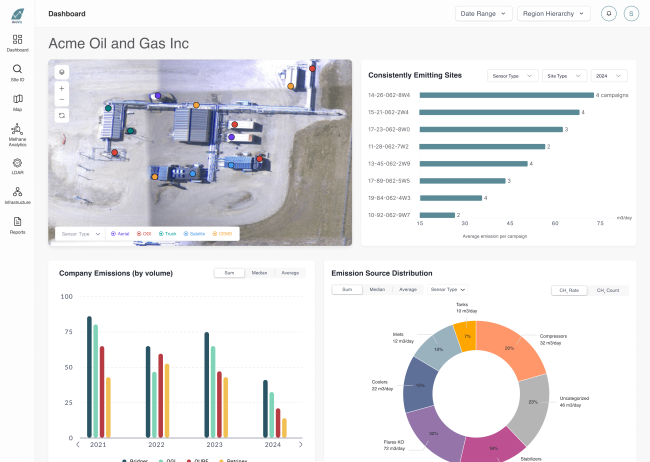Image resolution: width=650 pixels, height=462 pixels.
Task: Click the purple marker on lower white trailer
Action: 231,137
